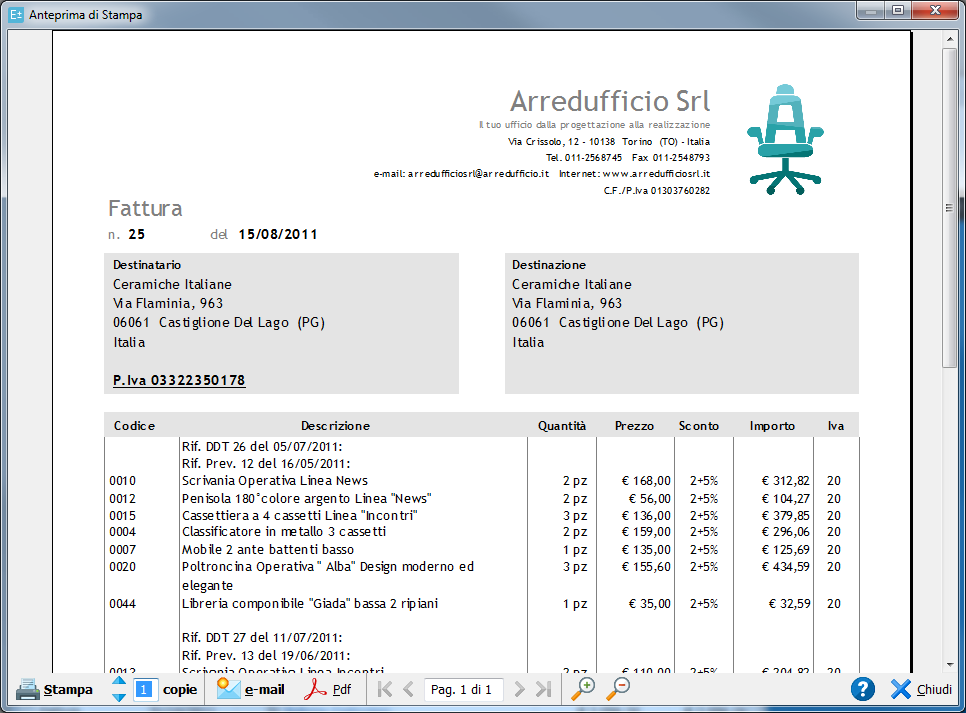Click Chiudi to close the preview

coord(921,689)
